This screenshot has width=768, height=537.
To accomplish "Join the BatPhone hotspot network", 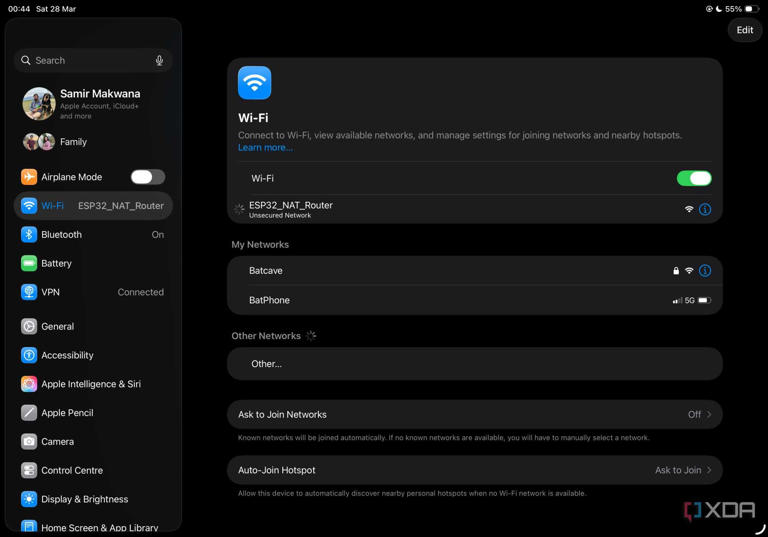I will click(x=475, y=300).
